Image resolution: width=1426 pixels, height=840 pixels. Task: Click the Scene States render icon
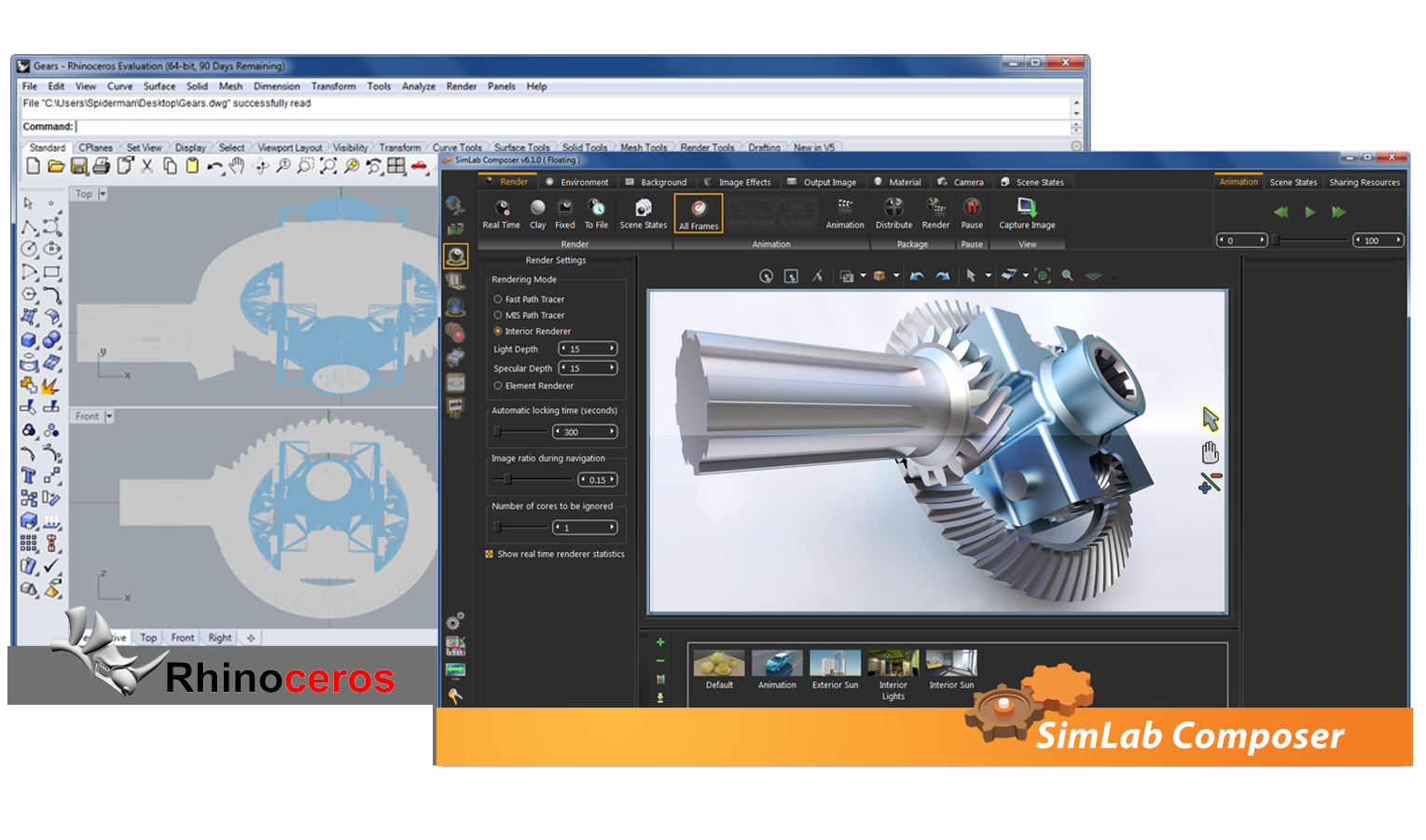tap(643, 213)
